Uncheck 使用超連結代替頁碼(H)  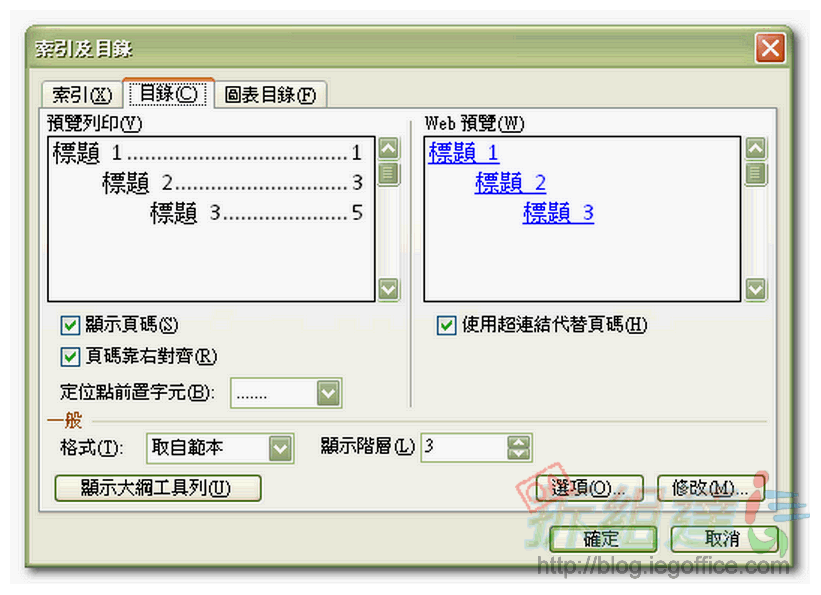click(x=446, y=325)
